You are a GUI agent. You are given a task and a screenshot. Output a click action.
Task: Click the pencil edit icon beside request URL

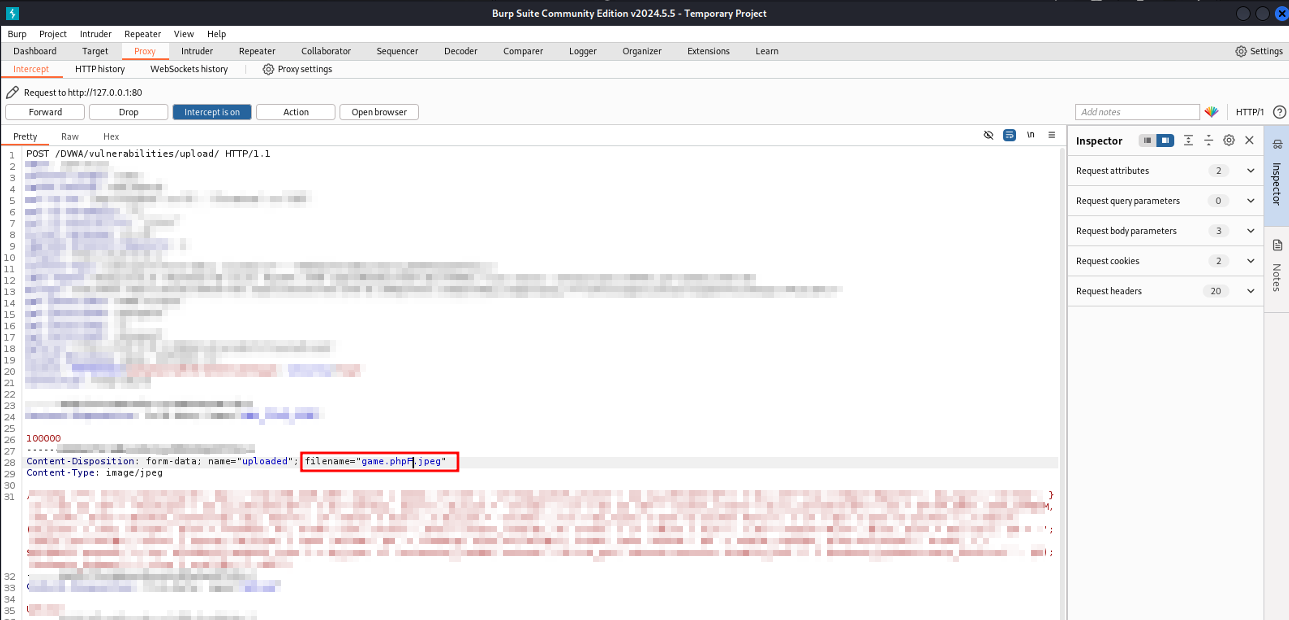click(x=12, y=92)
